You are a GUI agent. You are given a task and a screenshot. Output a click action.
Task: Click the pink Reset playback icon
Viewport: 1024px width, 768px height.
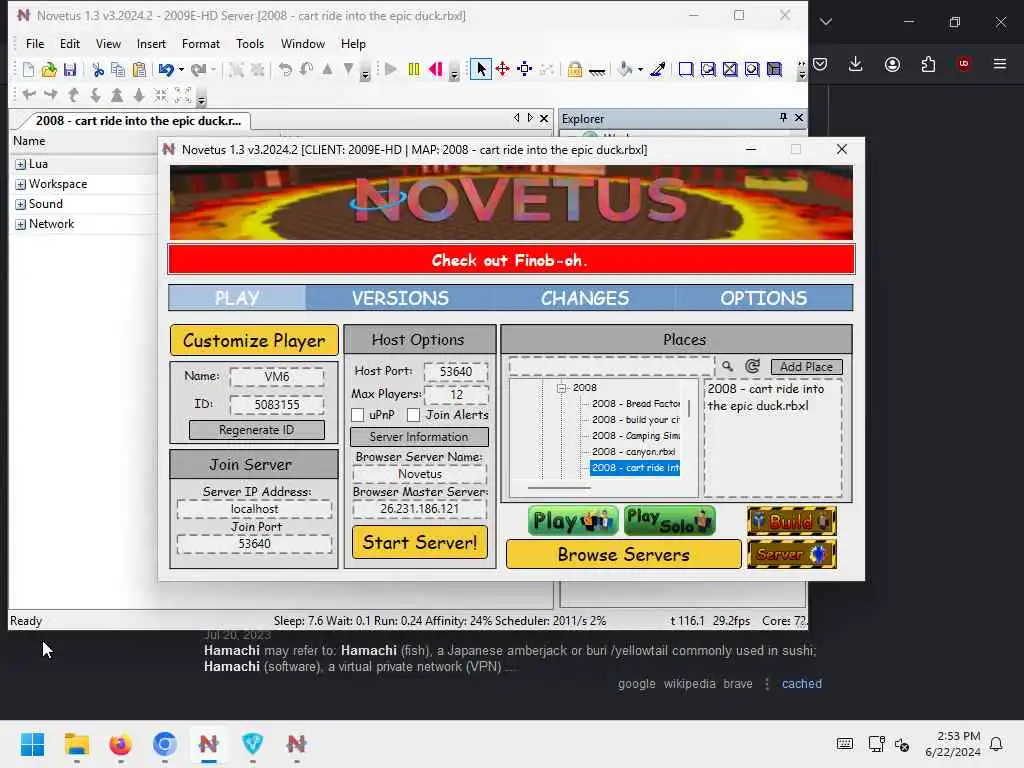(436, 69)
